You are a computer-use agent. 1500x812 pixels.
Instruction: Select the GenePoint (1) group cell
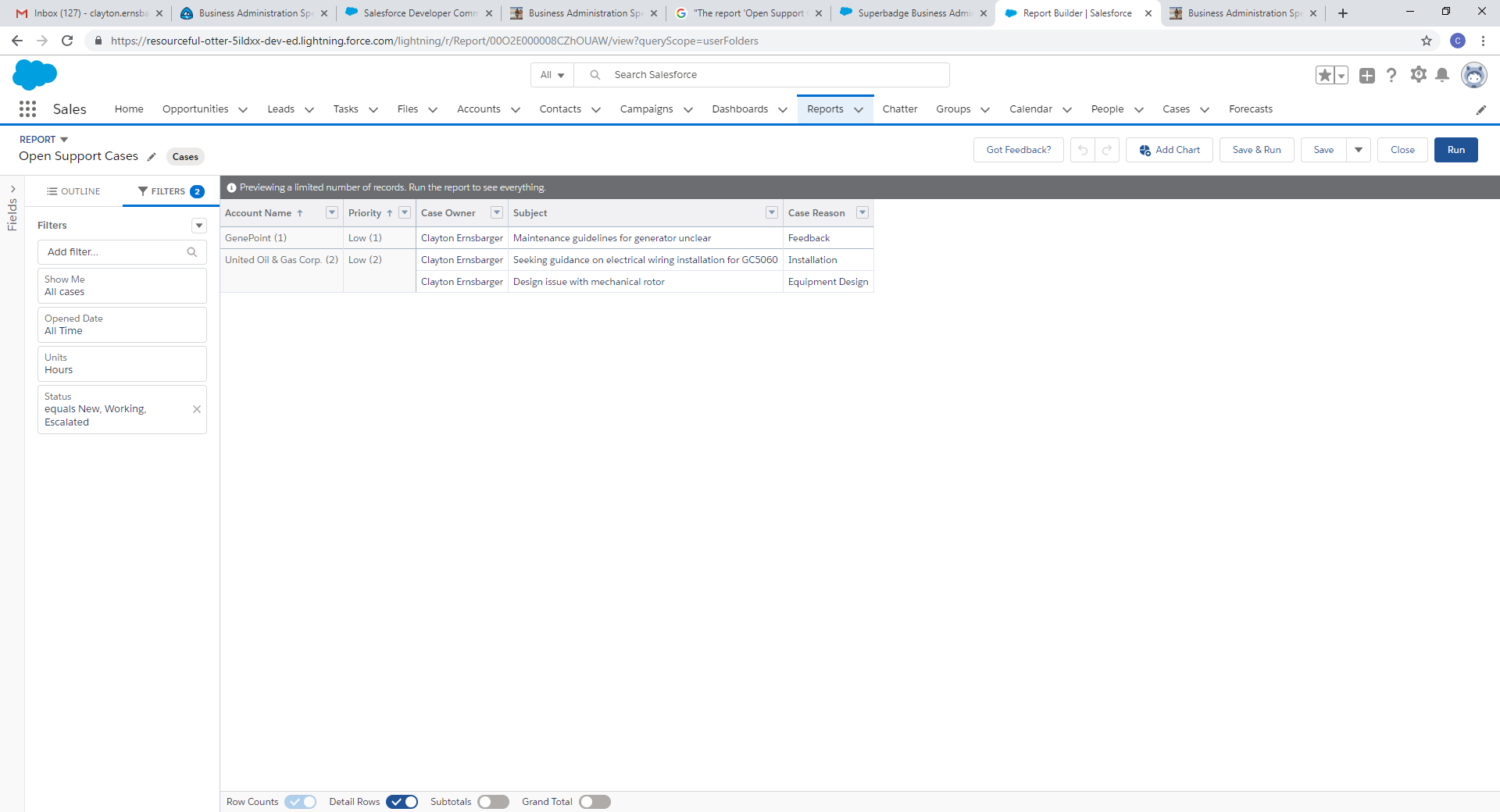pyautogui.click(x=281, y=238)
